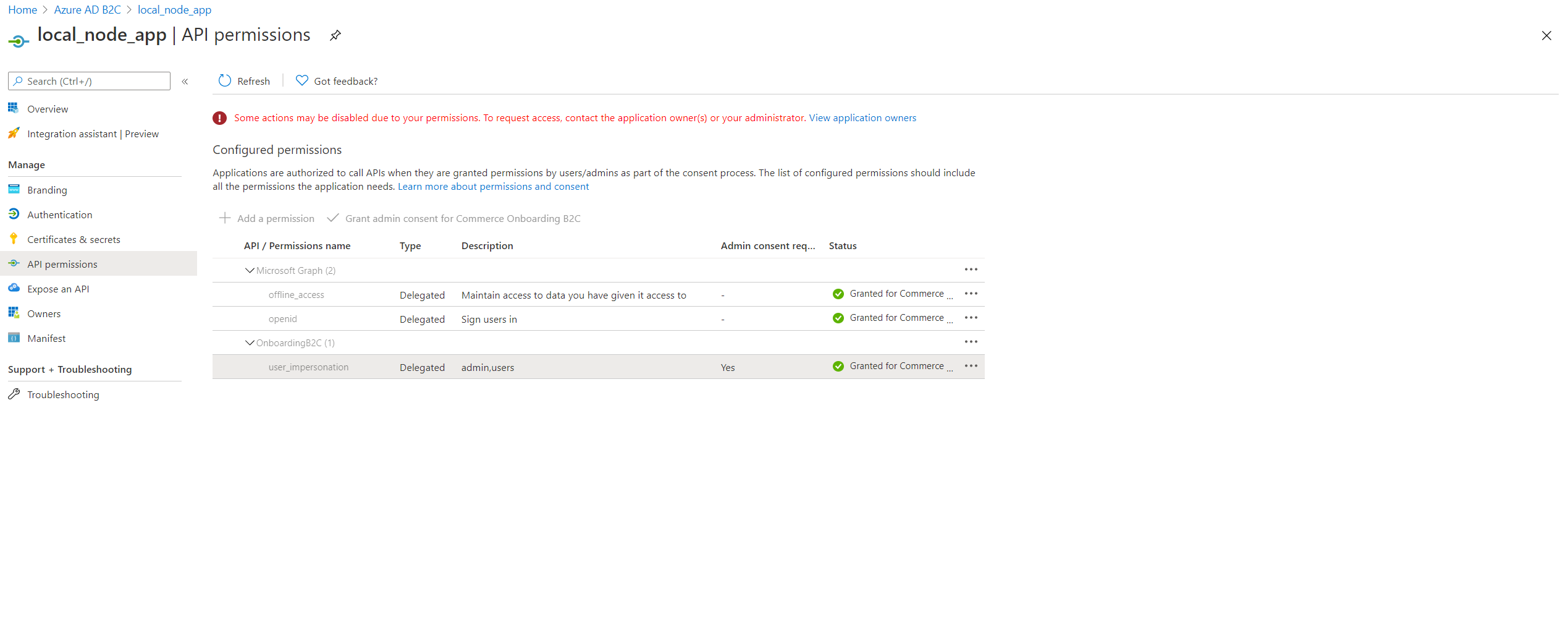Open user_impersonation permission
The height and width of the screenshot is (617, 1568).
coord(308,367)
